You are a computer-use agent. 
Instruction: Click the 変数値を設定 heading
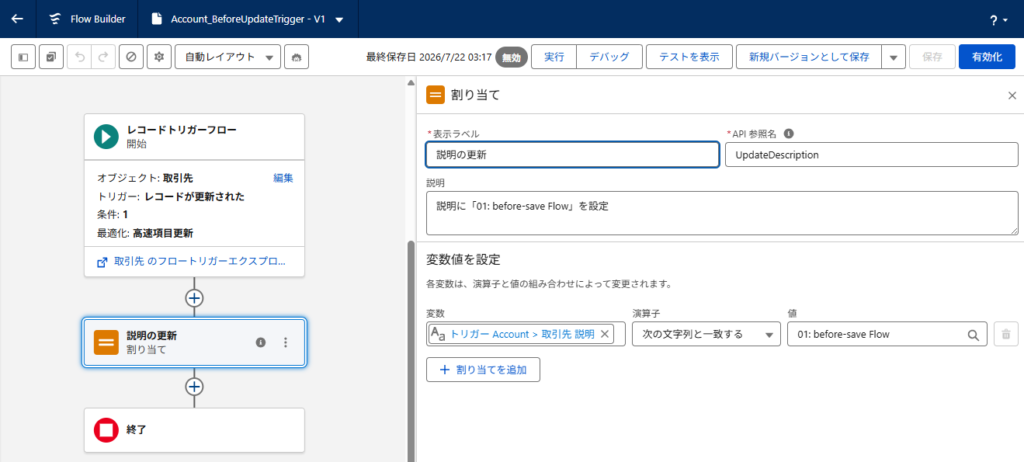click(463, 259)
